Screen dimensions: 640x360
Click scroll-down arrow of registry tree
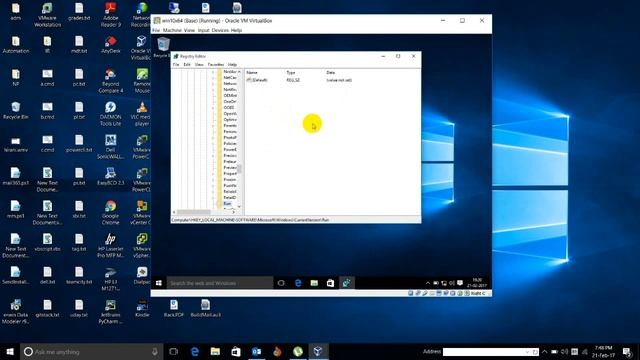pos(240,207)
